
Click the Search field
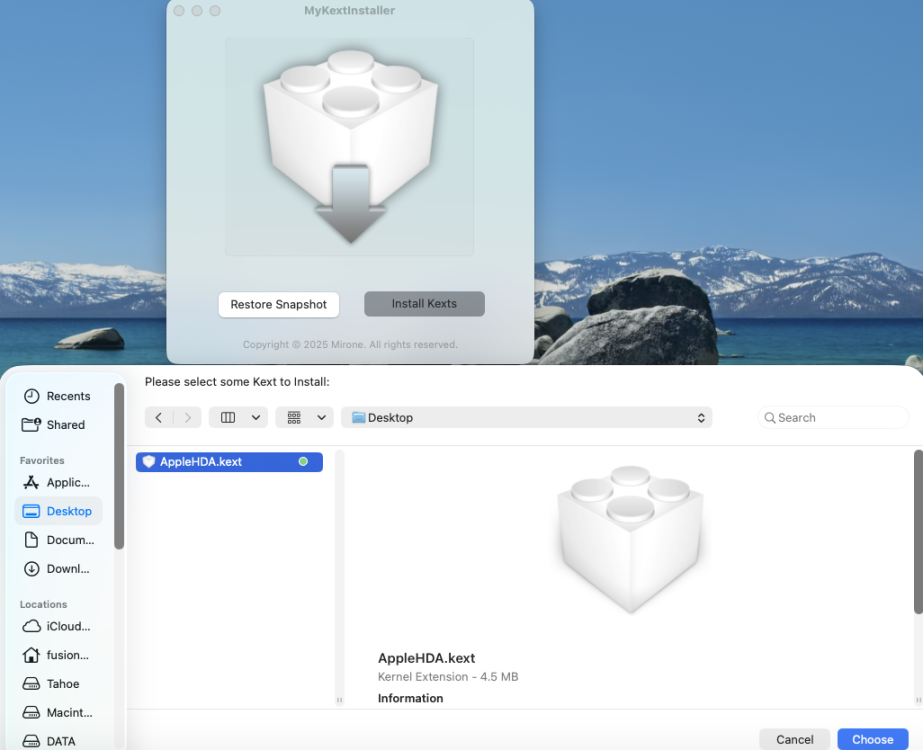click(x=834, y=417)
